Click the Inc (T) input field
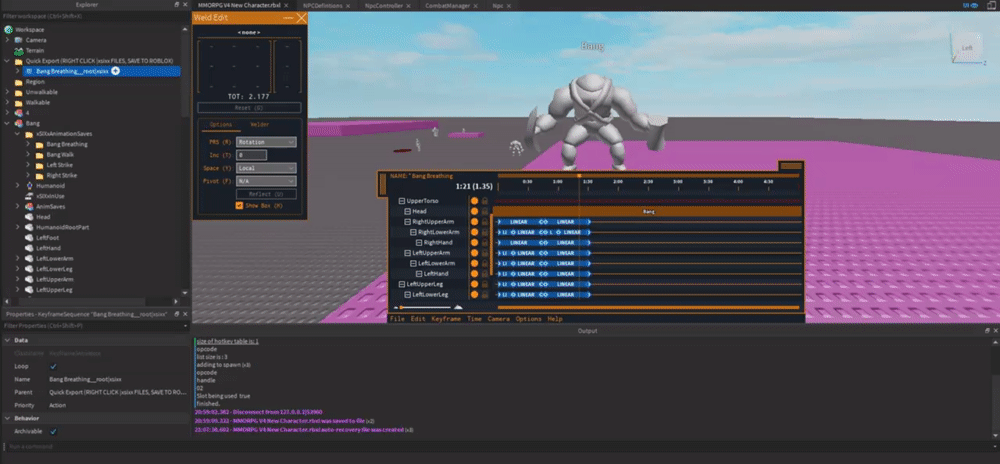Viewport: 1000px width, 464px height. [251, 155]
